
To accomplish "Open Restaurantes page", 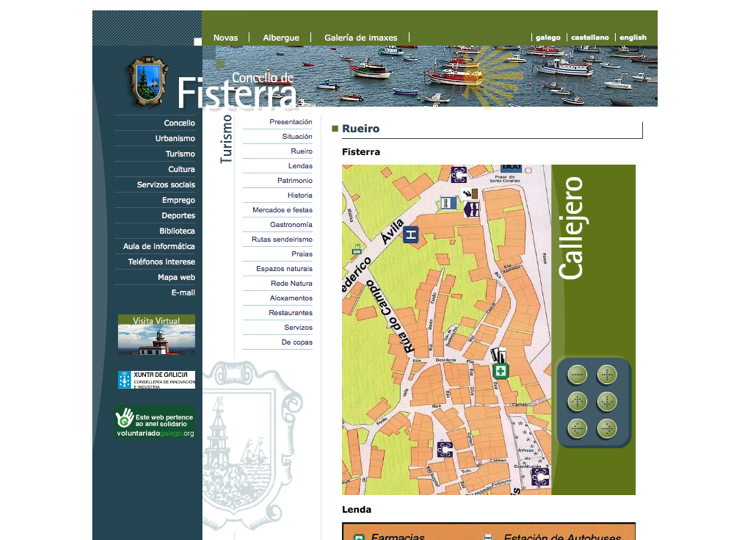I will 290,313.
